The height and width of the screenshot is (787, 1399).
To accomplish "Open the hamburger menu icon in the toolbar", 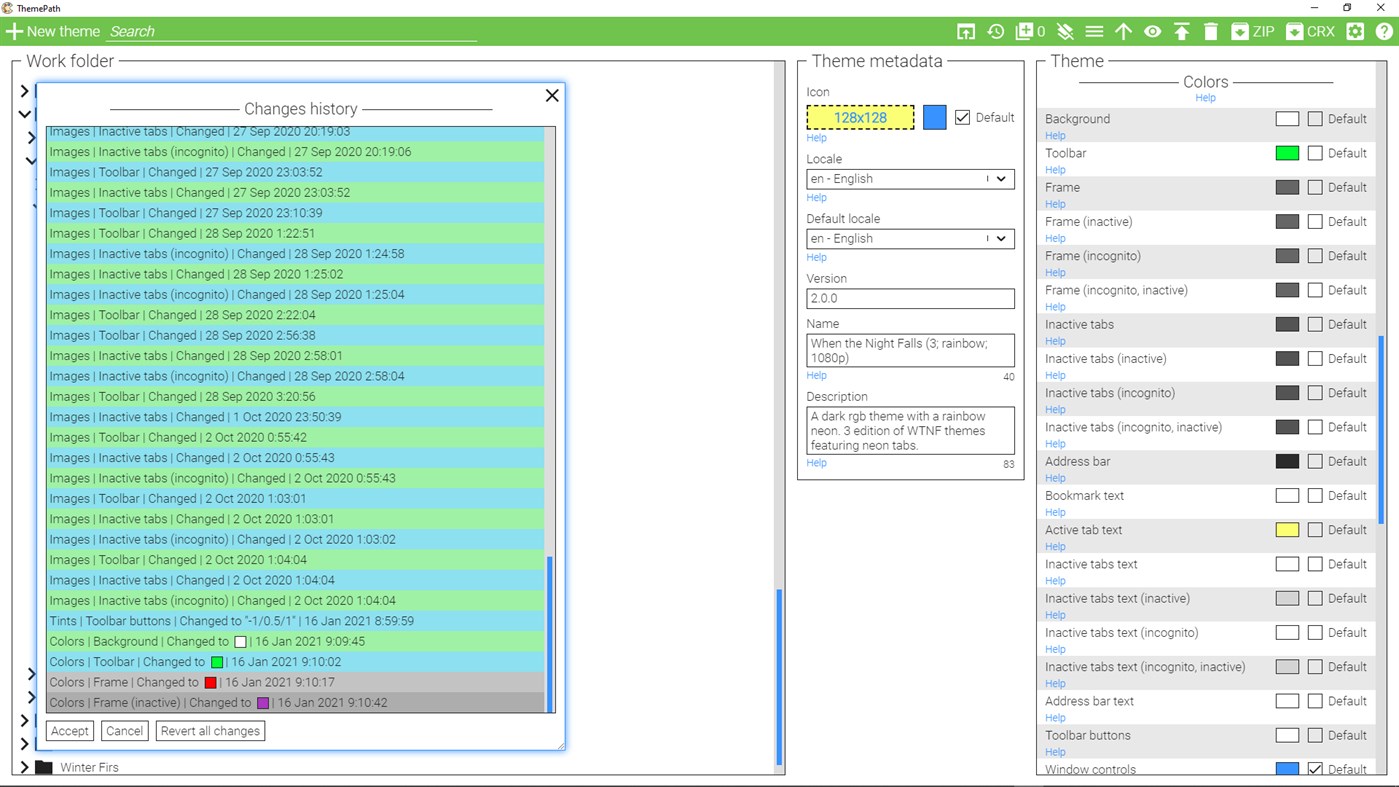I will (1094, 31).
